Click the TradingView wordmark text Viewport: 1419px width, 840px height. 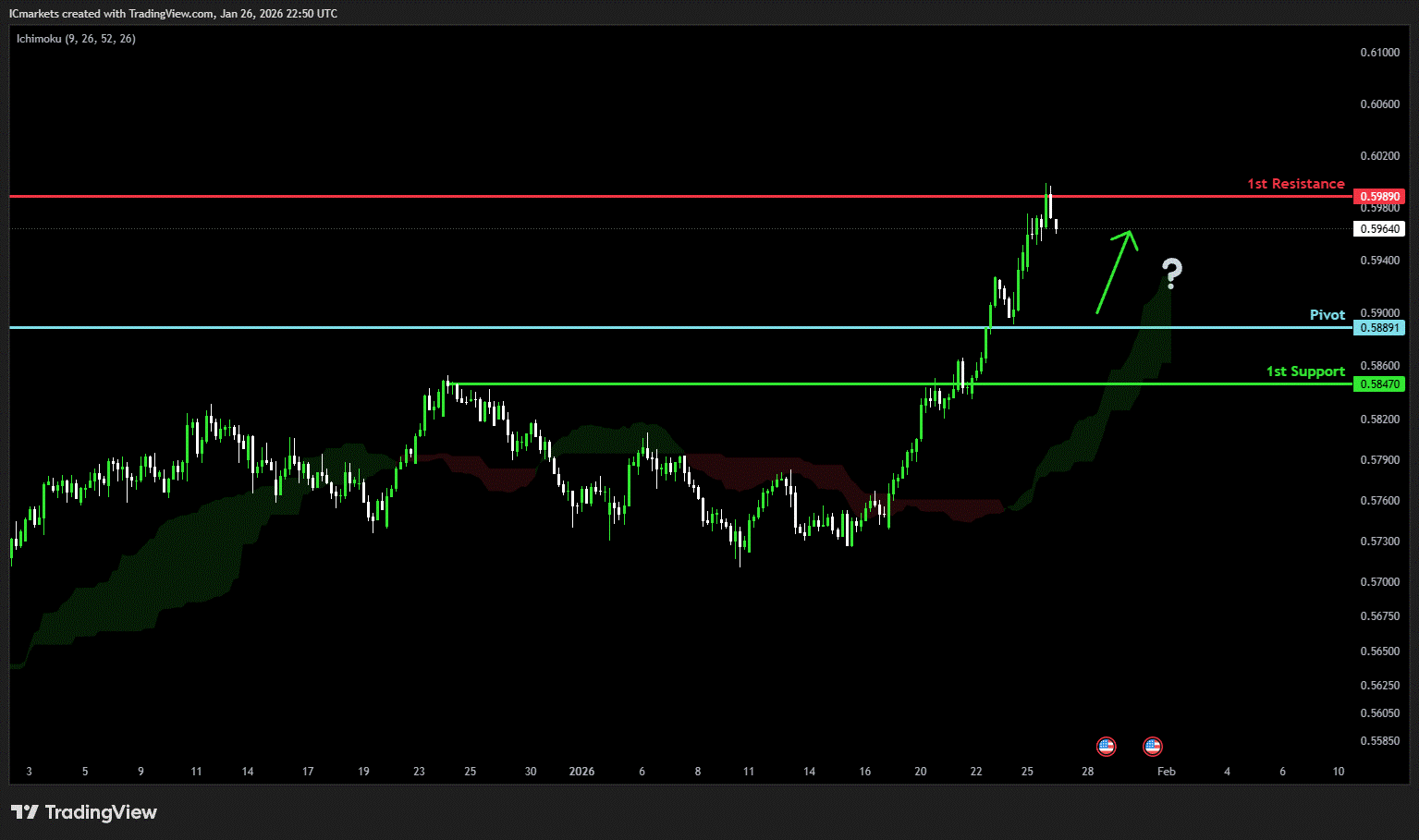pyautogui.click(x=101, y=812)
